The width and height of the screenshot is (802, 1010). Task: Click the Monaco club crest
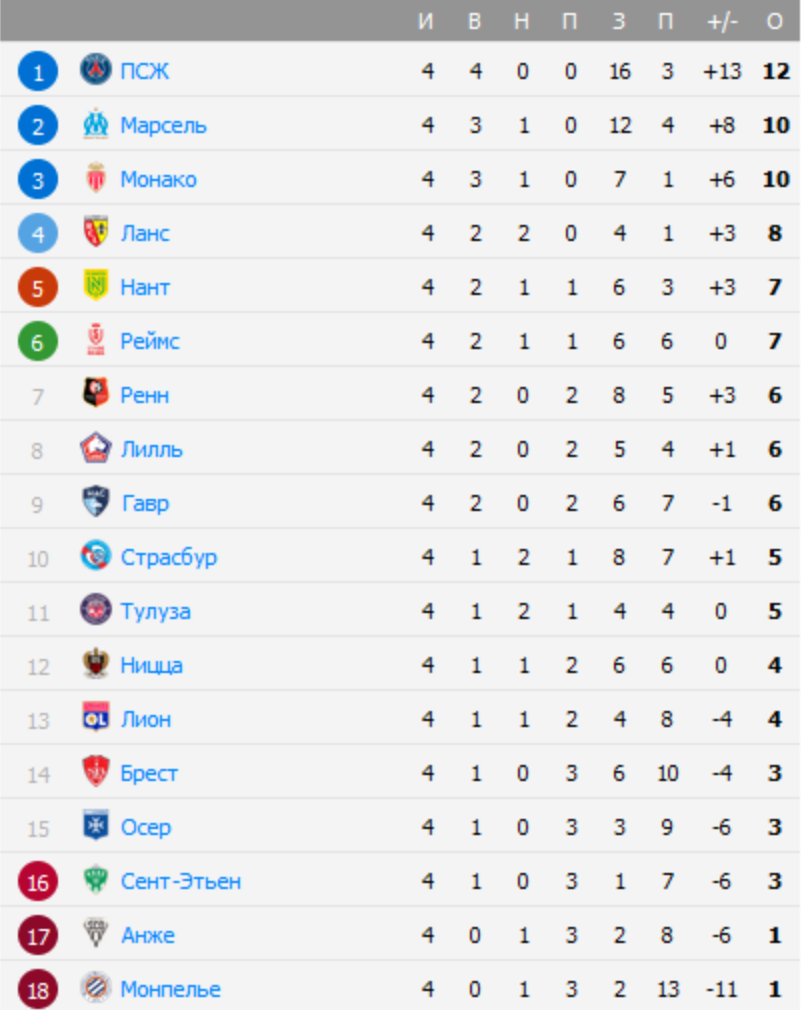96,179
